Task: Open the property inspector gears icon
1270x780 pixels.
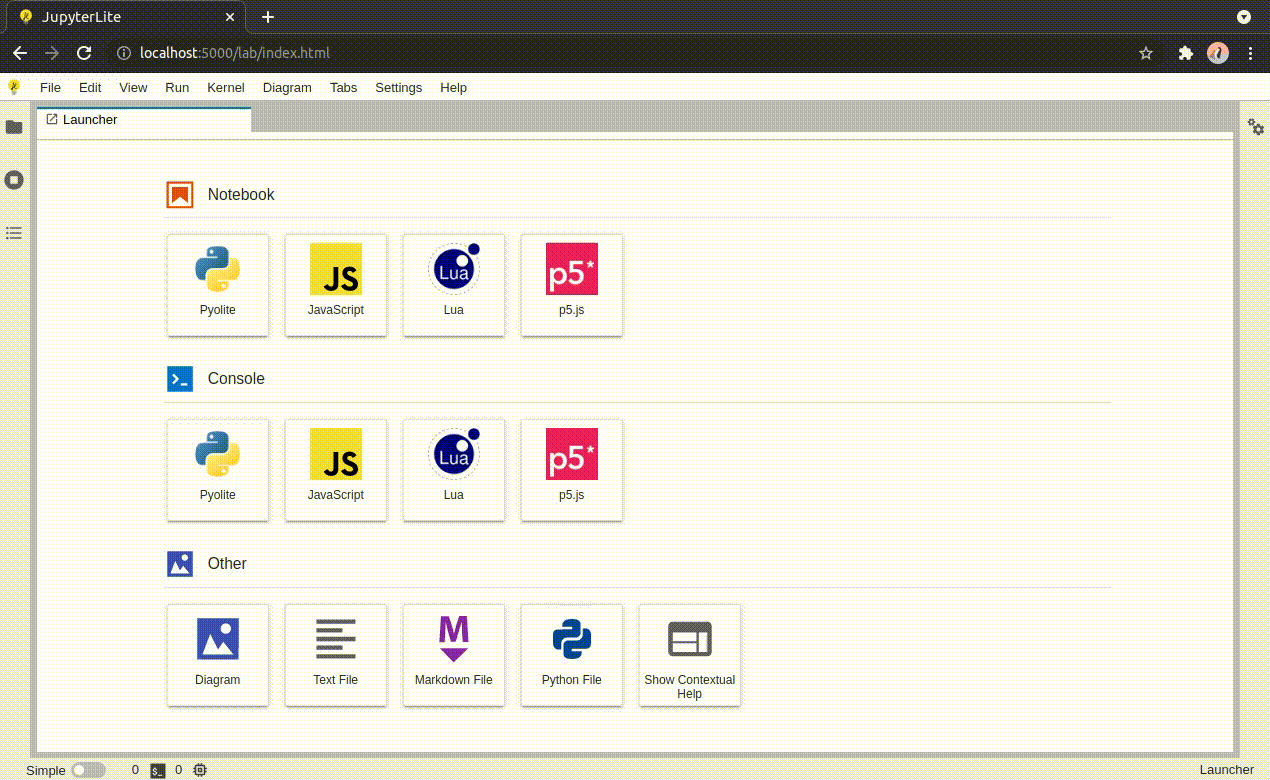Action: coord(1255,127)
